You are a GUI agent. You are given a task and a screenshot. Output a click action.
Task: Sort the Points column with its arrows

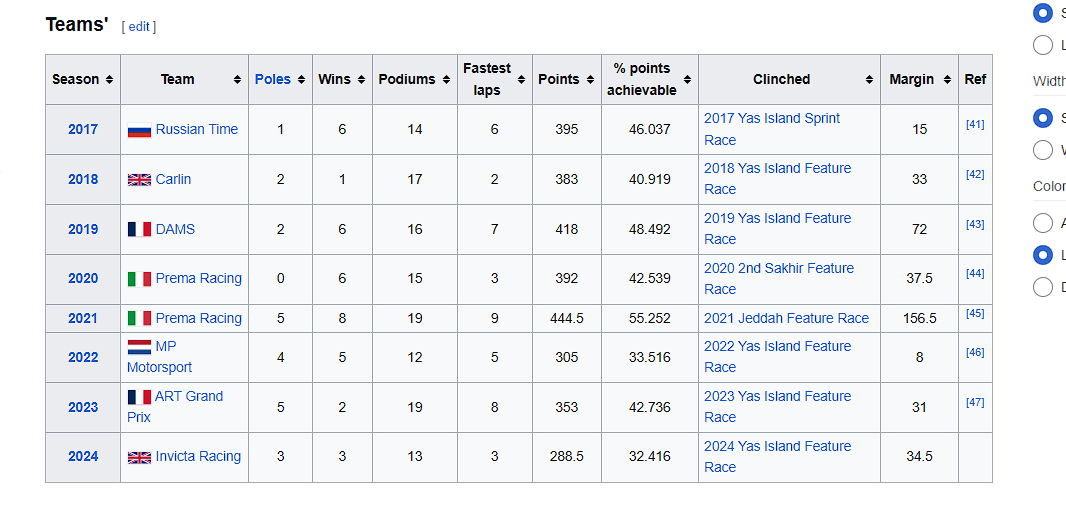click(x=590, y=80)
